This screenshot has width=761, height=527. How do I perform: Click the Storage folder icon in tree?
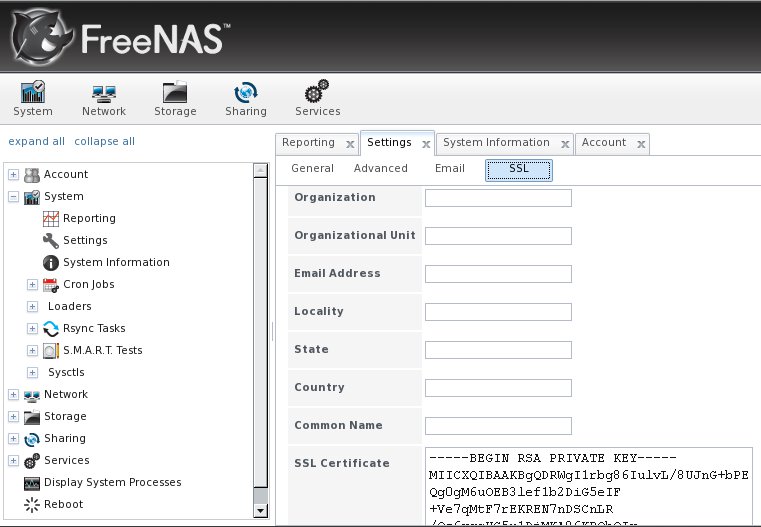(32, 417)
